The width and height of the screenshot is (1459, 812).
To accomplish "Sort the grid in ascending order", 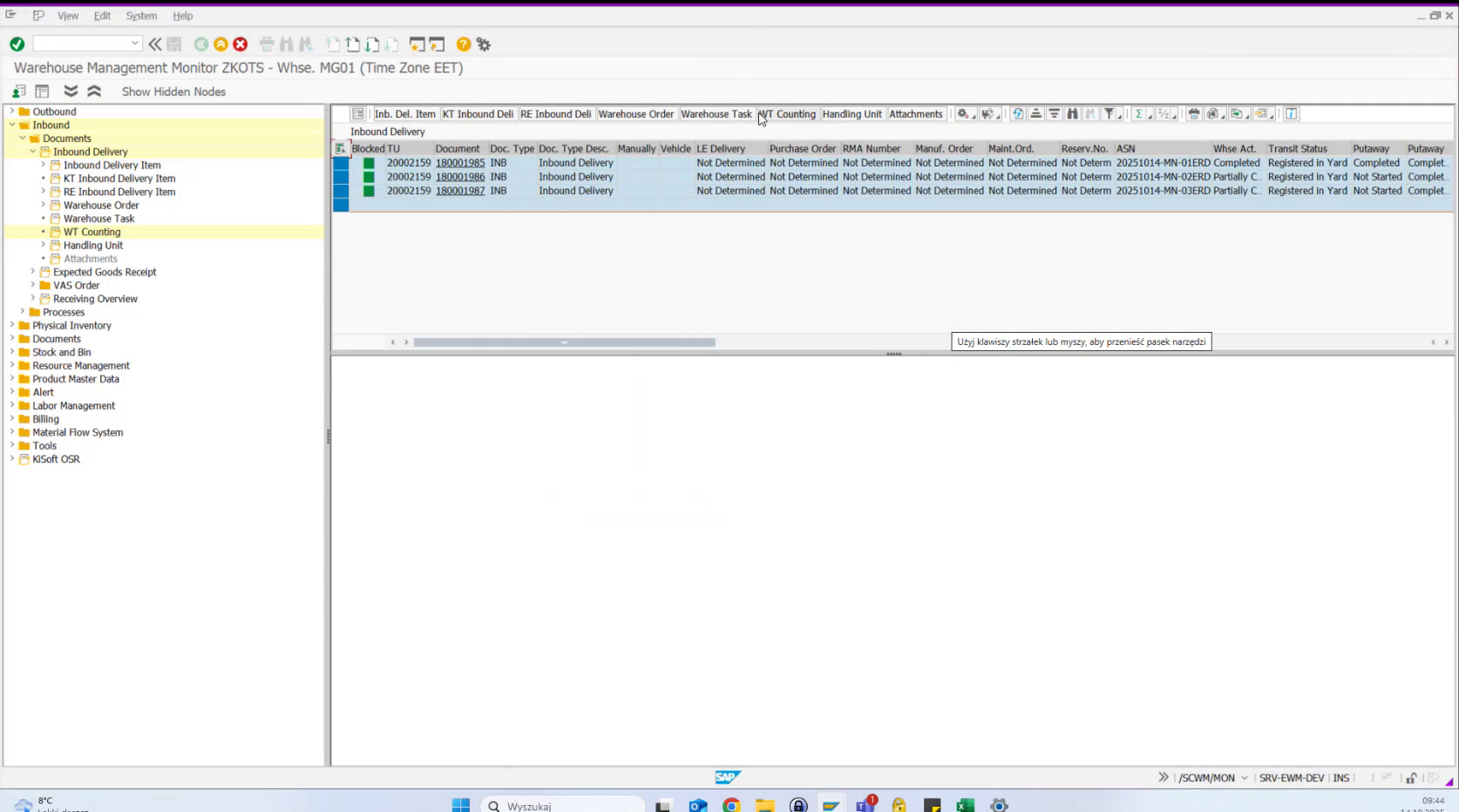I will pyautogui.click(x=1035, y=113).
